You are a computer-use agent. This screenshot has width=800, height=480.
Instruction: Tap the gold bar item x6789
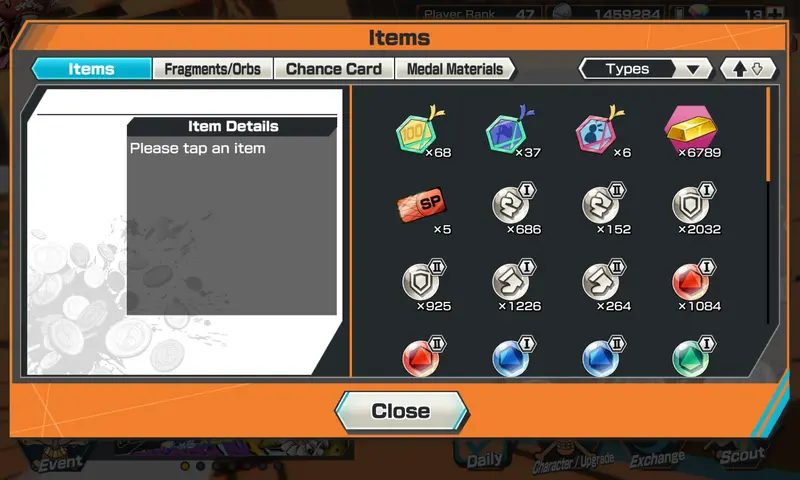pos(692,132)
